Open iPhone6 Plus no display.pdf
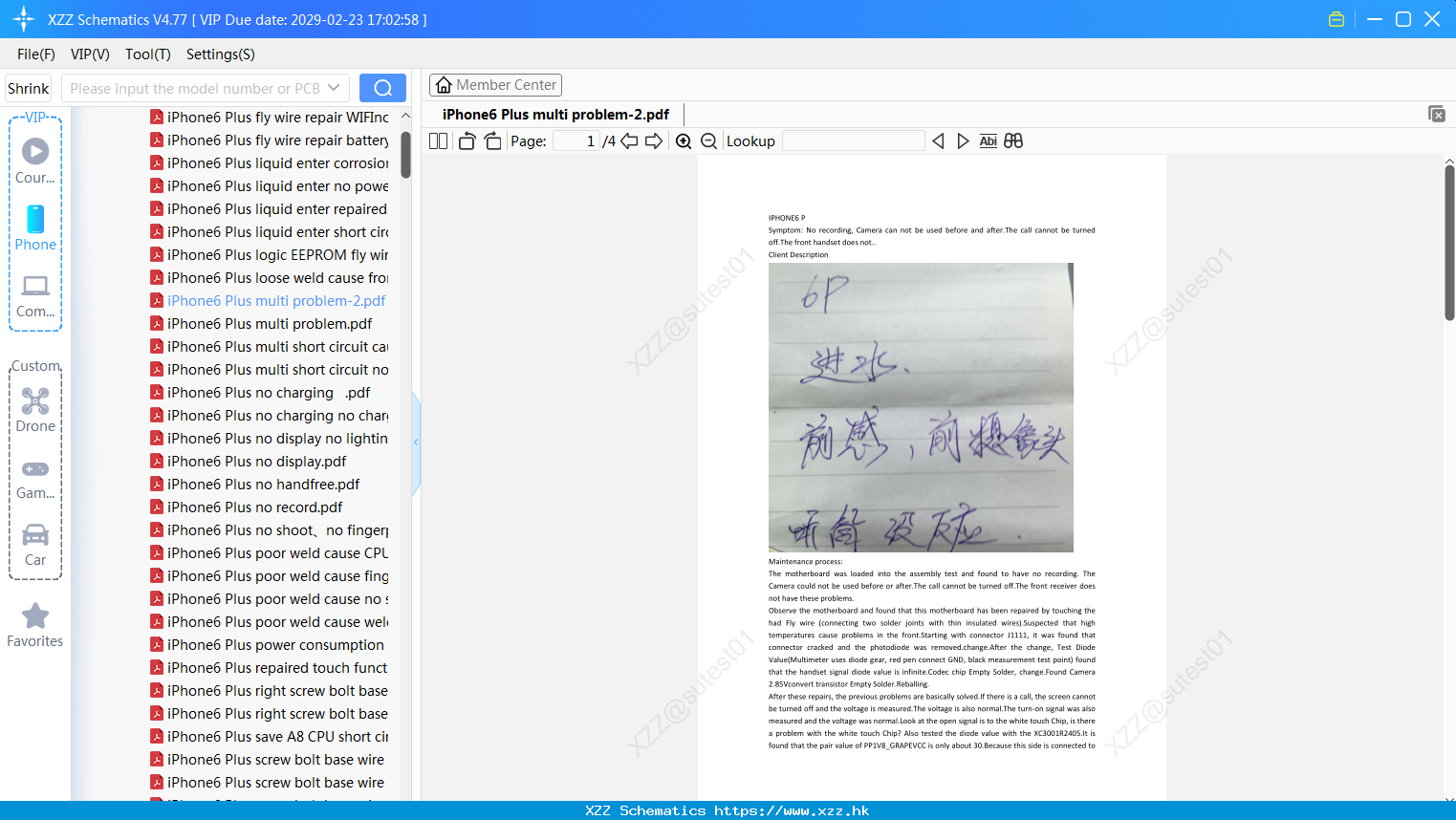 click(249, 462)
